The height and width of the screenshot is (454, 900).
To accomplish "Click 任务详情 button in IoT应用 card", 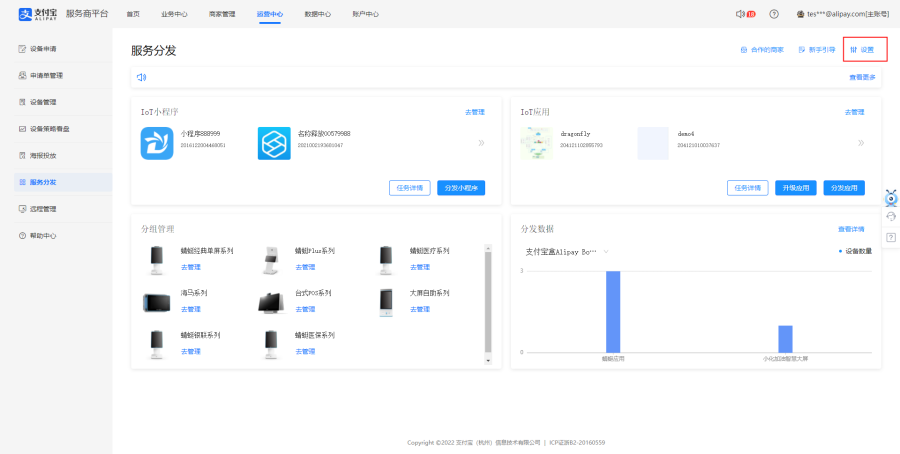I will click(x=747, y=188).
